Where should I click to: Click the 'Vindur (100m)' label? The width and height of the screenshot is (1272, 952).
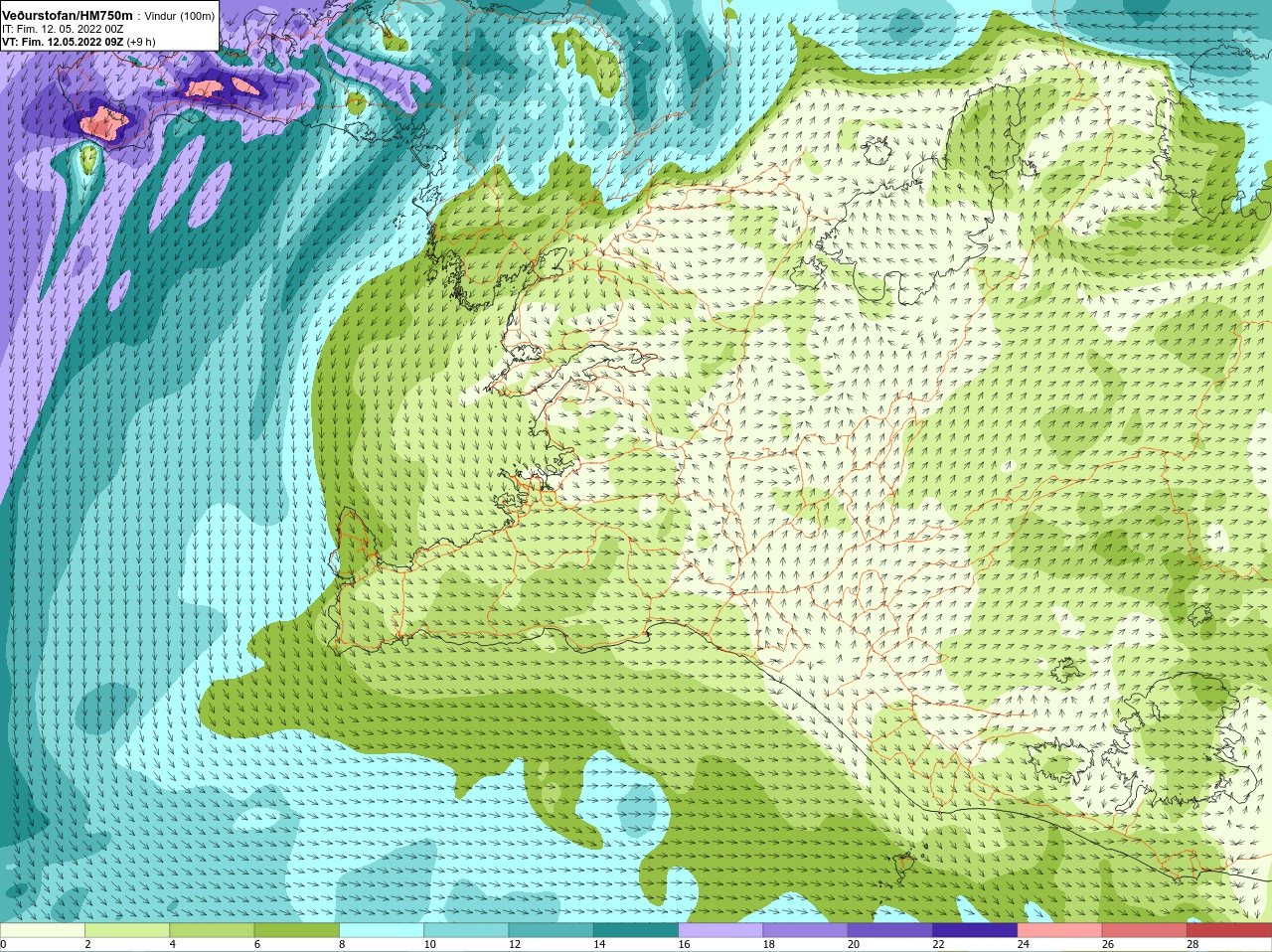coord(180,16)
